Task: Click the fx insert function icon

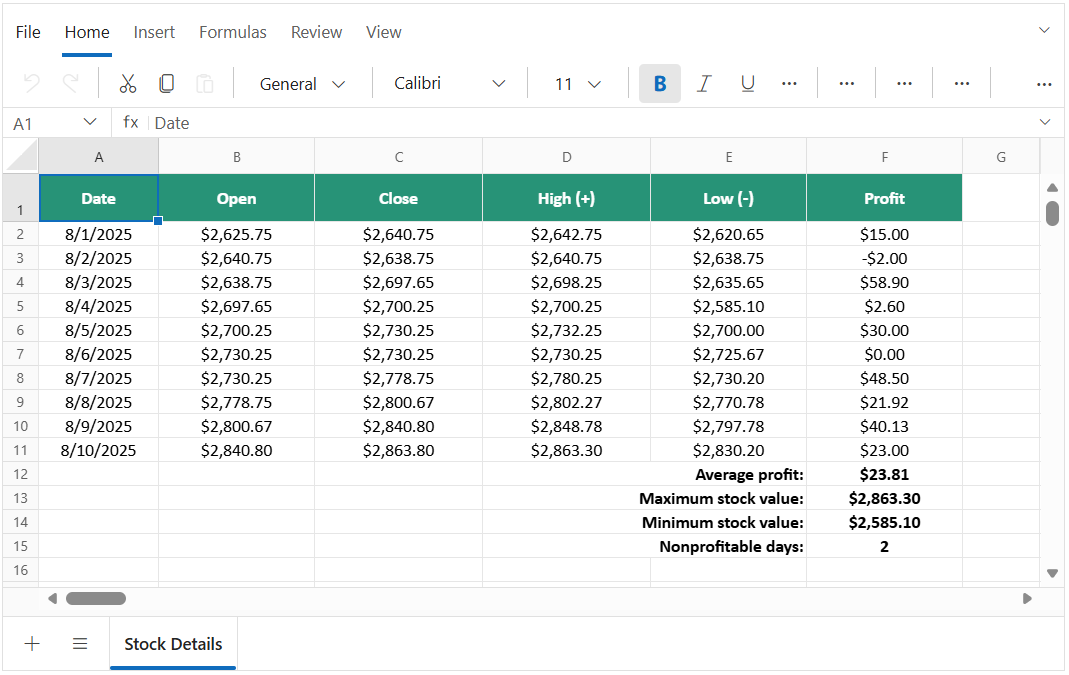Action: [x=130, y=122]
